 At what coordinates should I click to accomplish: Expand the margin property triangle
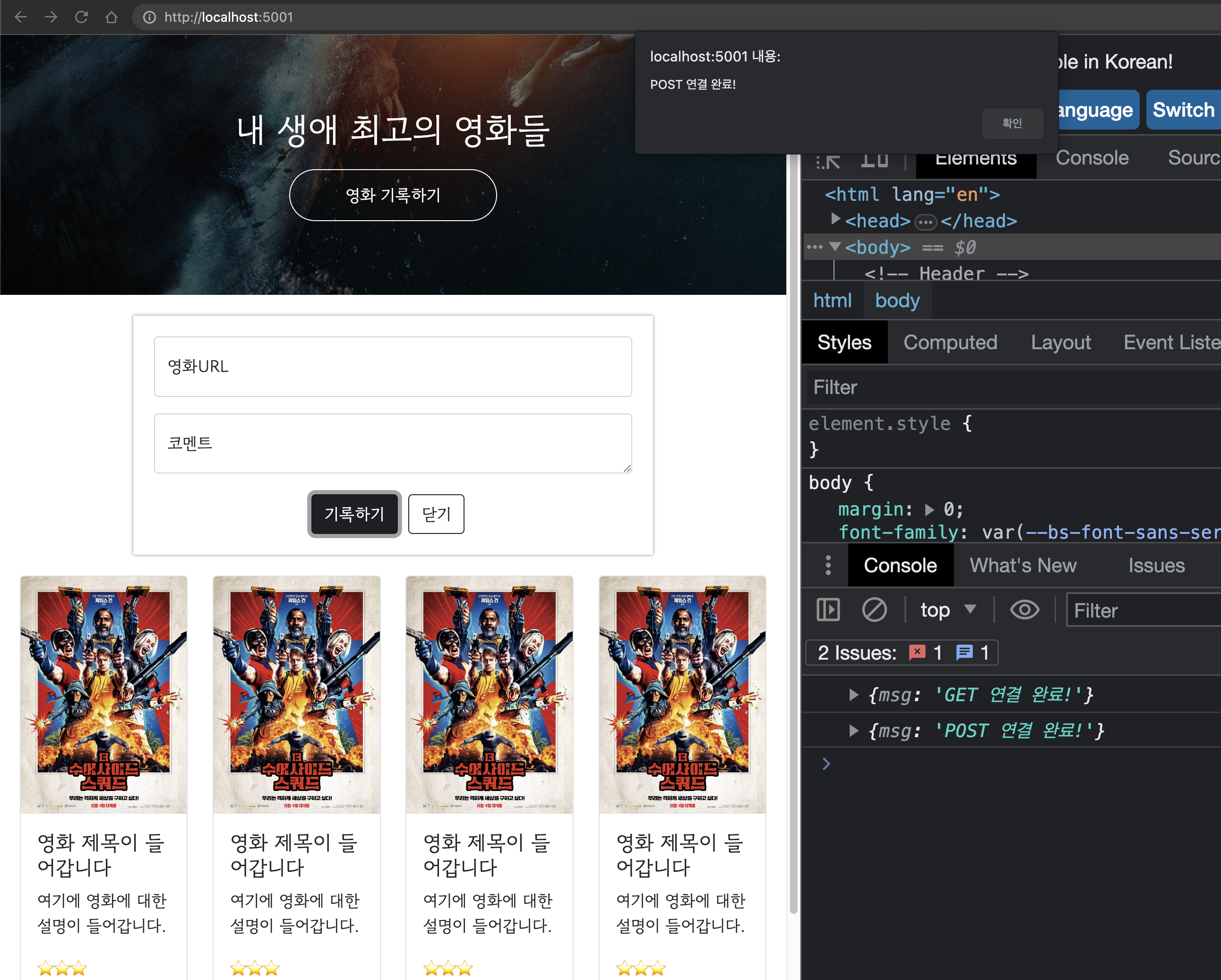pos(929,509)
